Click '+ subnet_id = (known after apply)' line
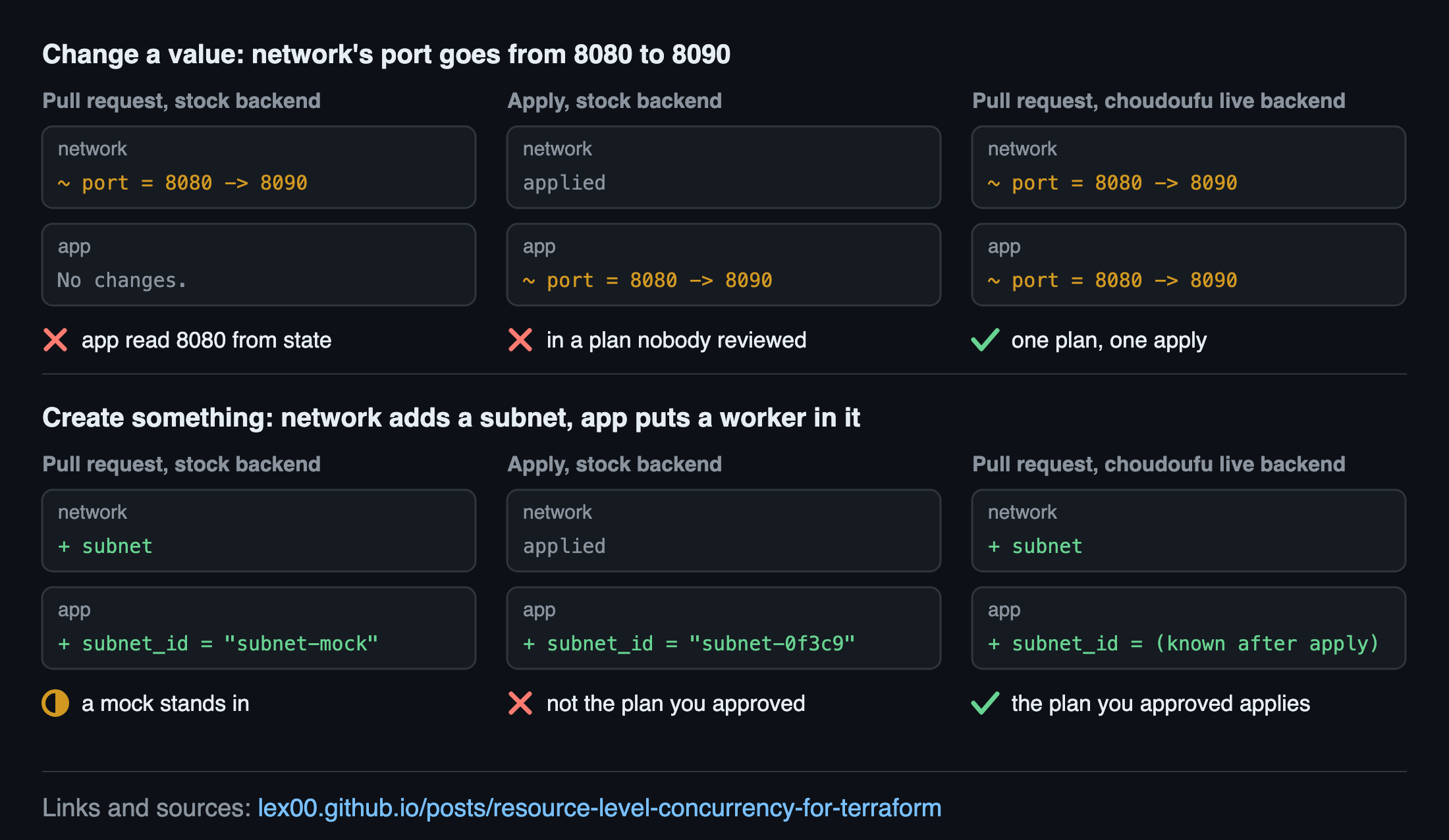 point(1184,643)
